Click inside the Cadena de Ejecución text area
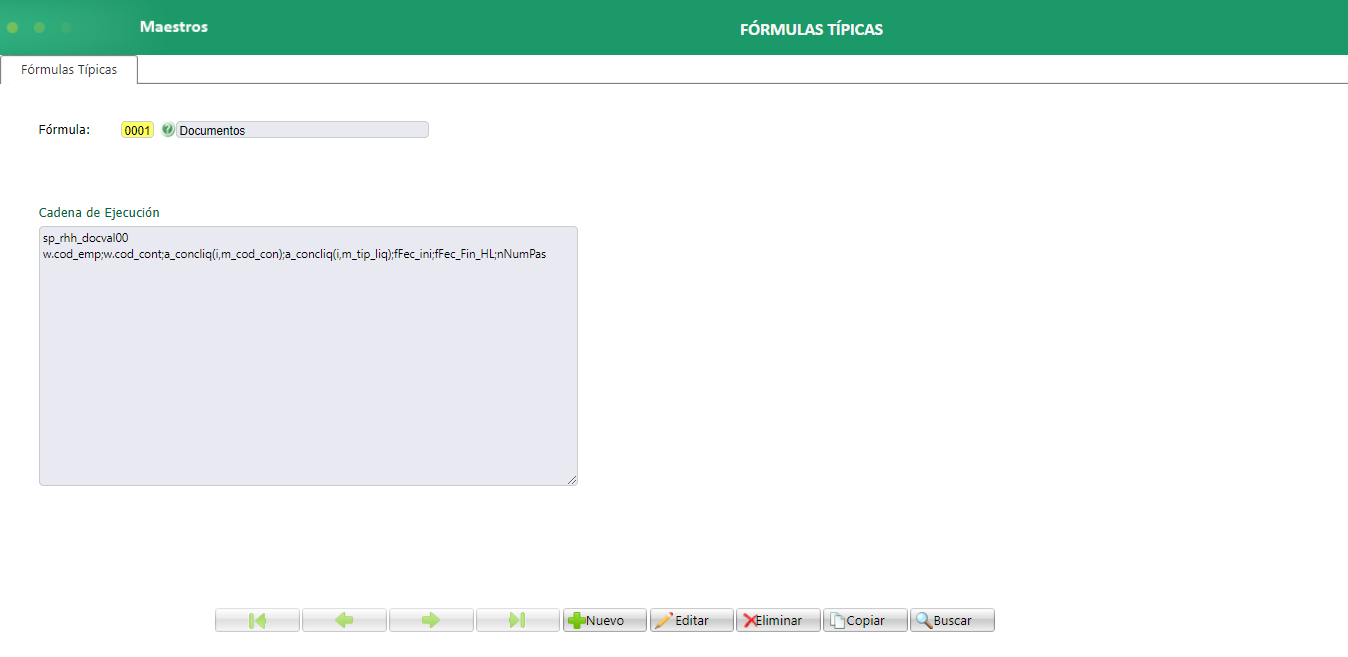Image resolution: width=1348 pixels, height=657 pixels. (308, 356)
